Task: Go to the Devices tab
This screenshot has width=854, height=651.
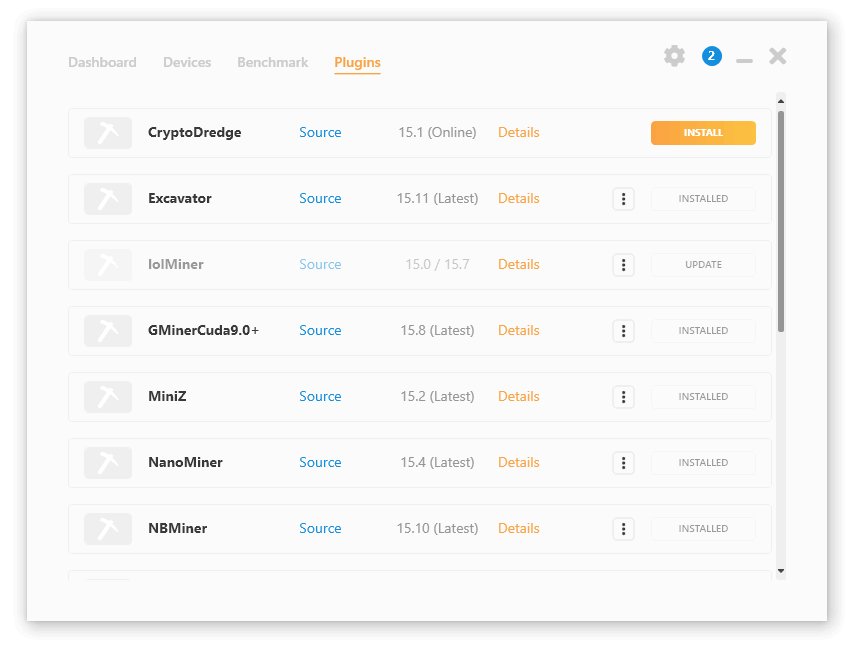Action: click(x=187, y=62)
